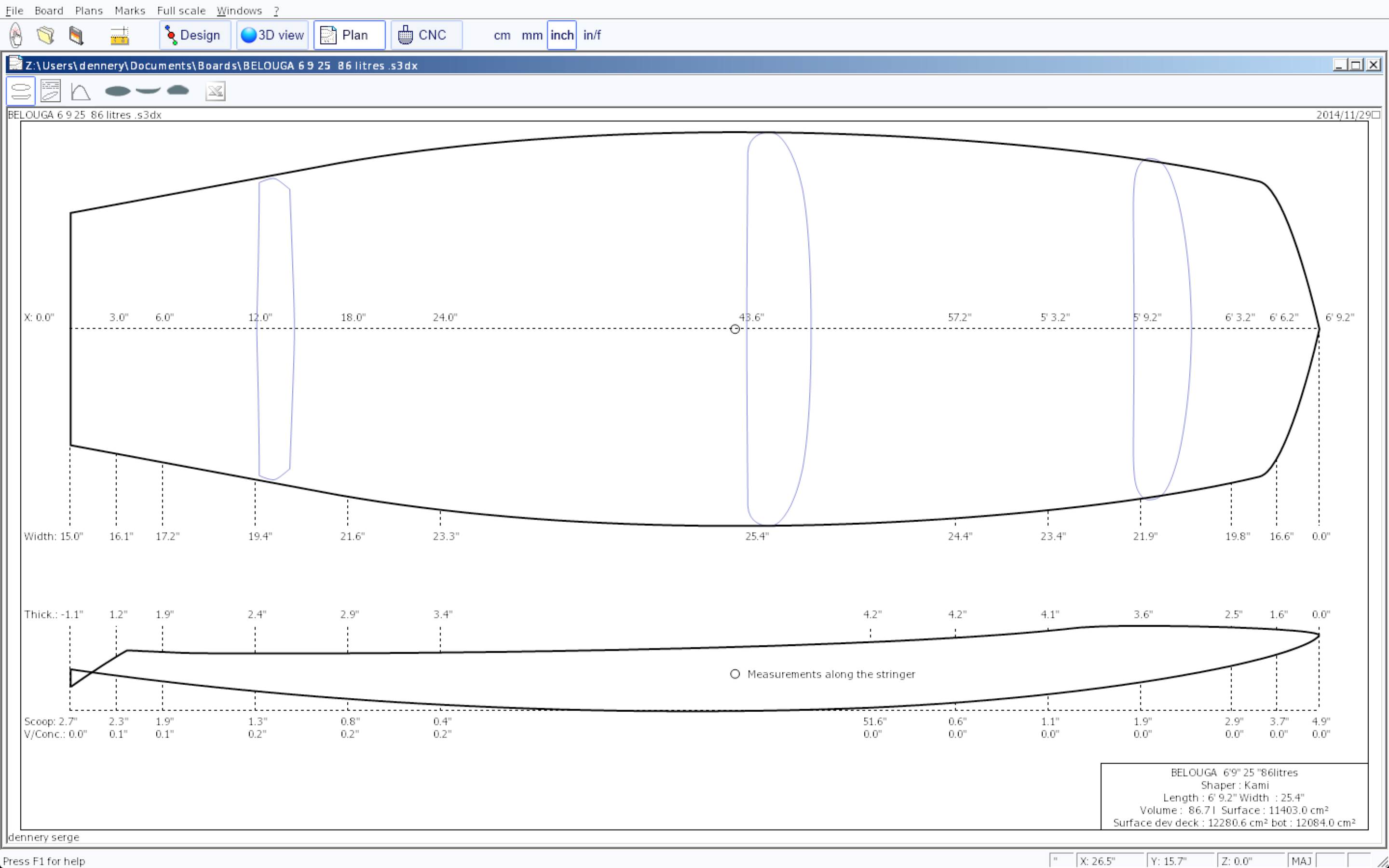Click the slice template dome icon
This screenshot has height=868, width=1389.
[178, 90]
